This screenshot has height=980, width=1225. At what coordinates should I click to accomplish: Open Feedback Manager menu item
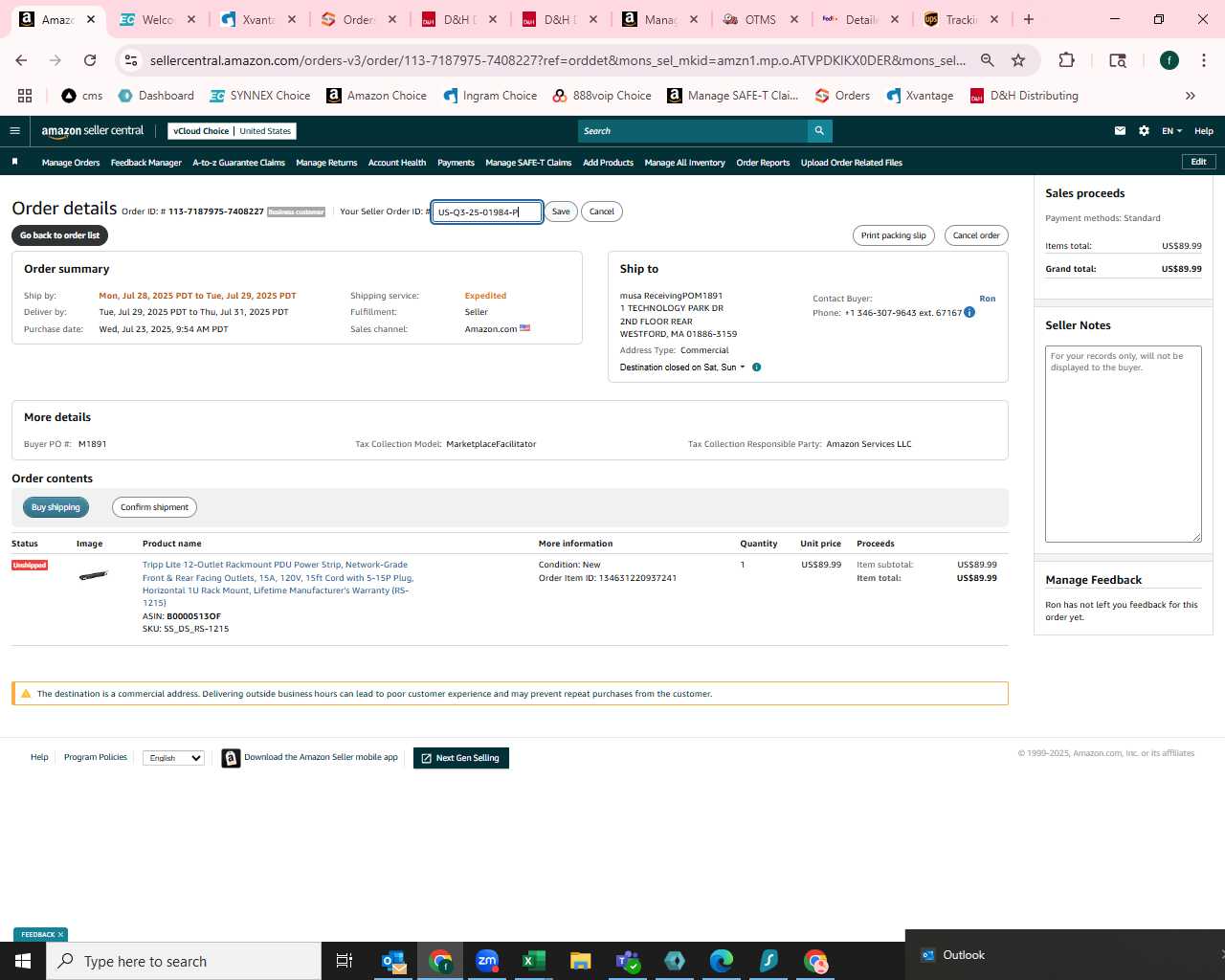(145, 163)
